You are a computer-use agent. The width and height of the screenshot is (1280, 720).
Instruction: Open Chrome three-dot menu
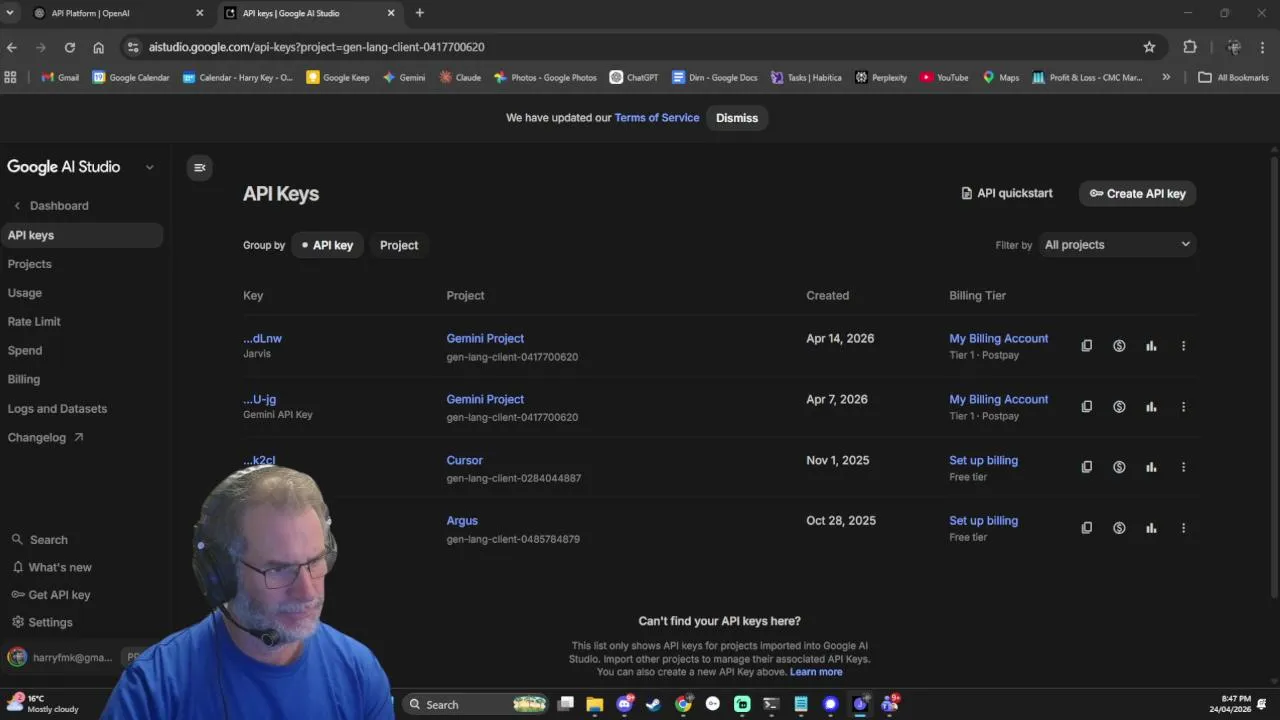point(1262,47)
